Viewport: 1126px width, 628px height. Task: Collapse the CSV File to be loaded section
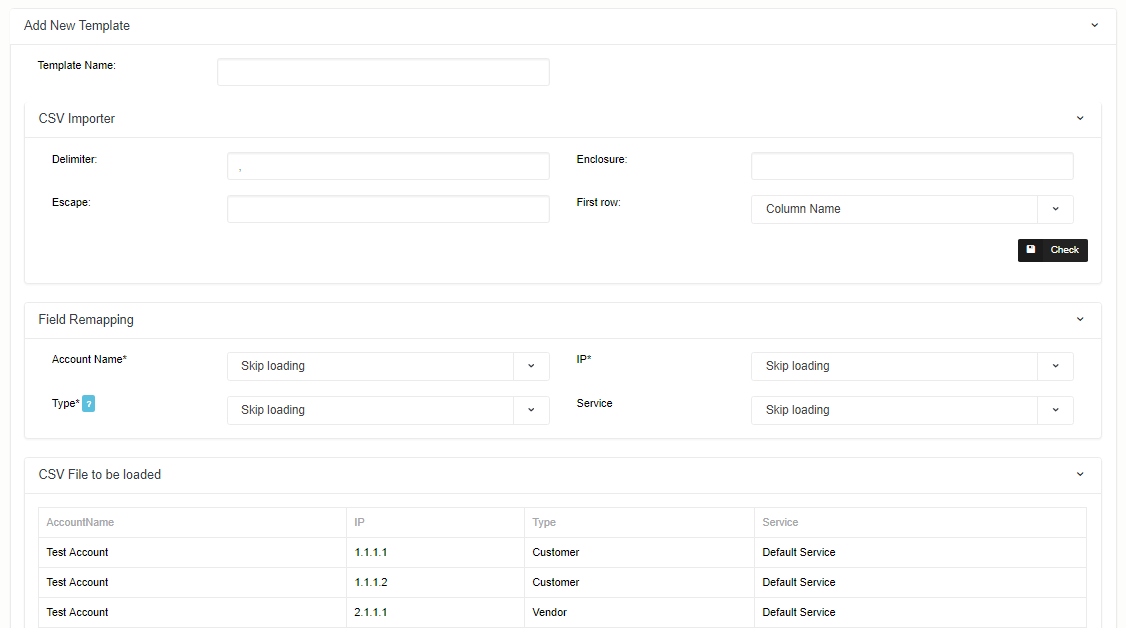pyautogui.click(x=1079, y=475)
